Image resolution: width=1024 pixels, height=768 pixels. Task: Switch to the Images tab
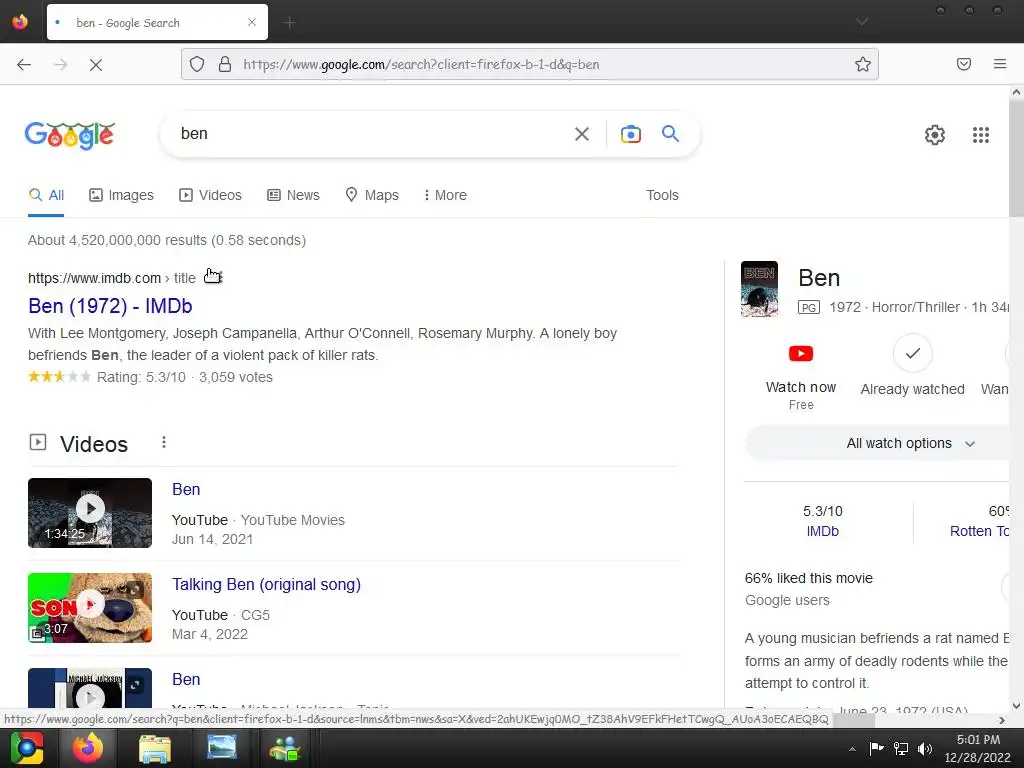tap(121, 195)
